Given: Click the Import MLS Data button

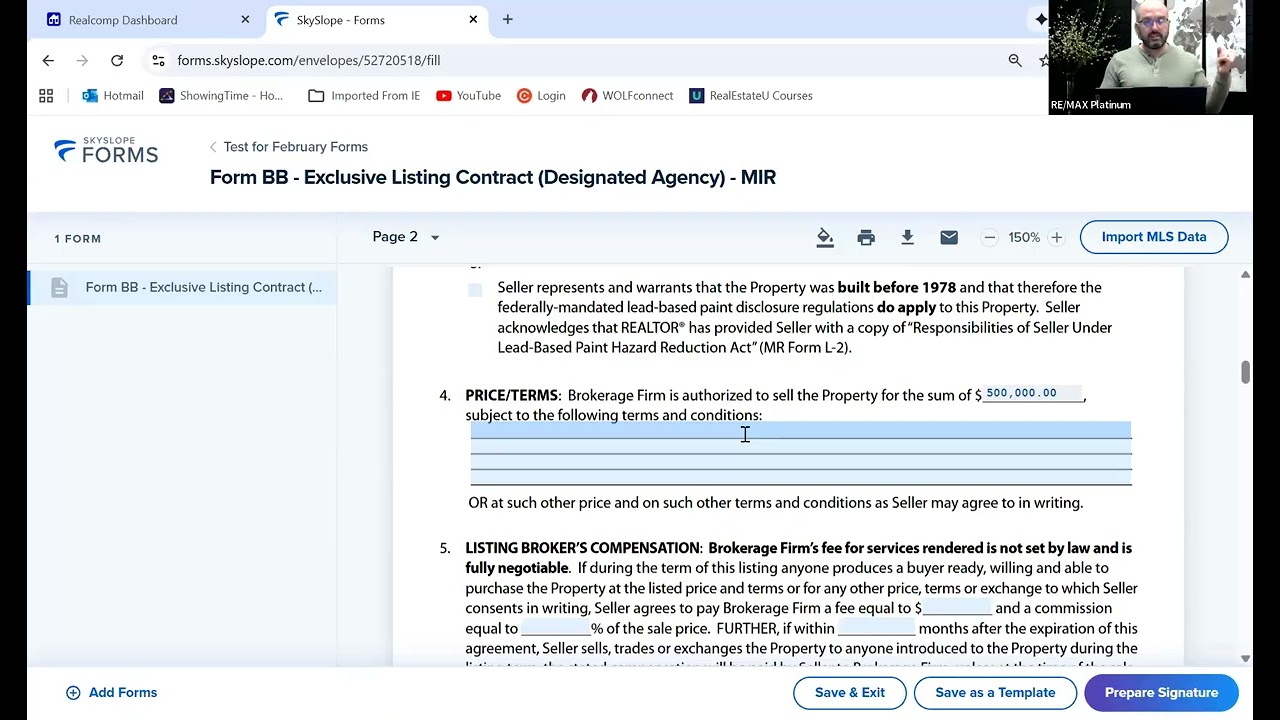Looking at the screenshot, I should [x=1154, y=237].
